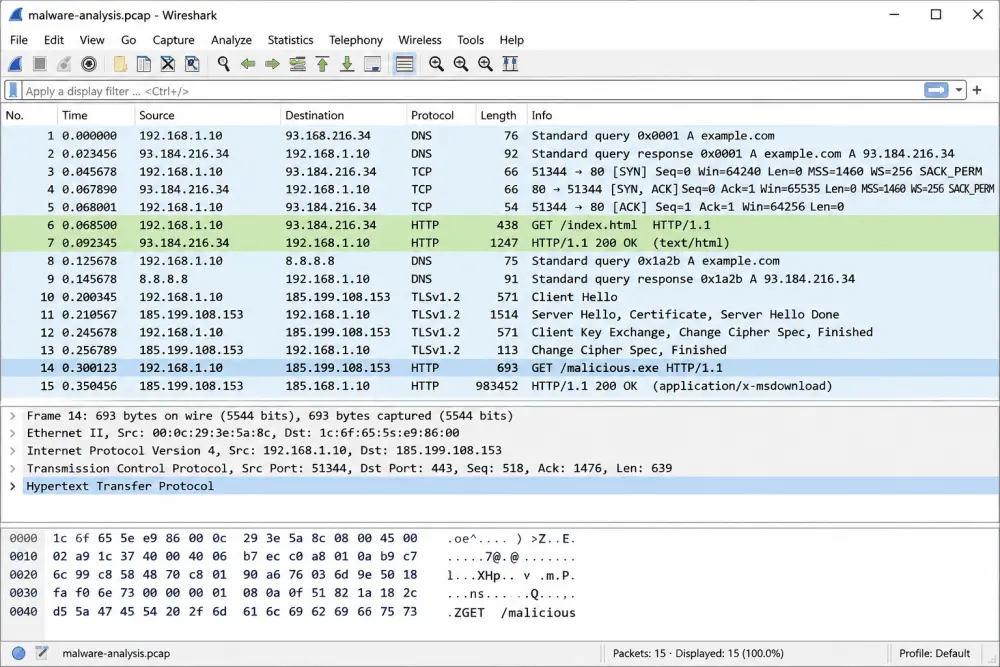
Task: Click the Profile: Default status bar entry
Action: click(934, 653)
